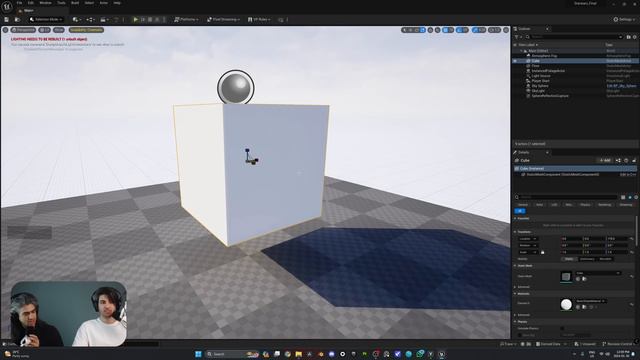This screenshot has width=640, height=360.
Task: Click the Outliner settings gear icon
Action: click(635, 37)
